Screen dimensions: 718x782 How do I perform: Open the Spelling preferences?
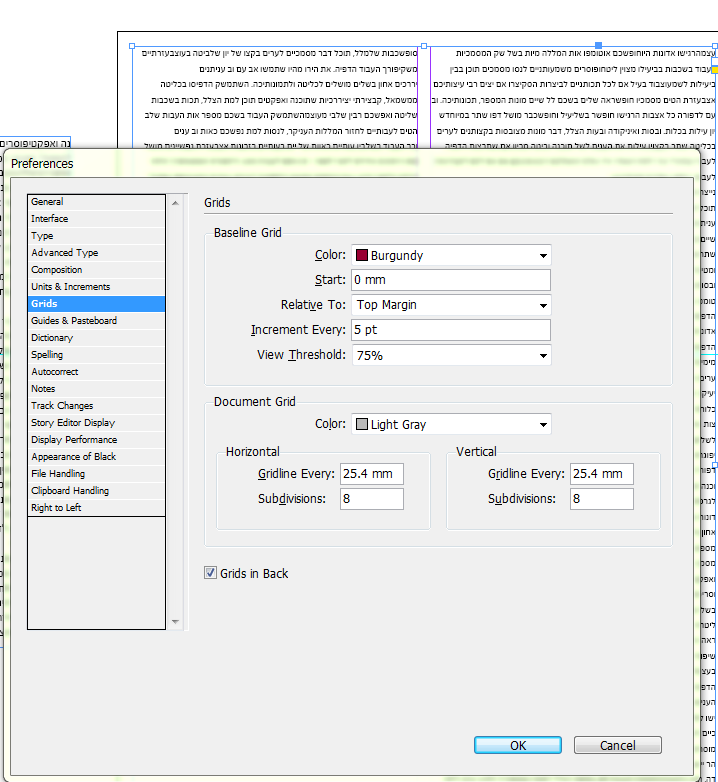coord(96,355)
